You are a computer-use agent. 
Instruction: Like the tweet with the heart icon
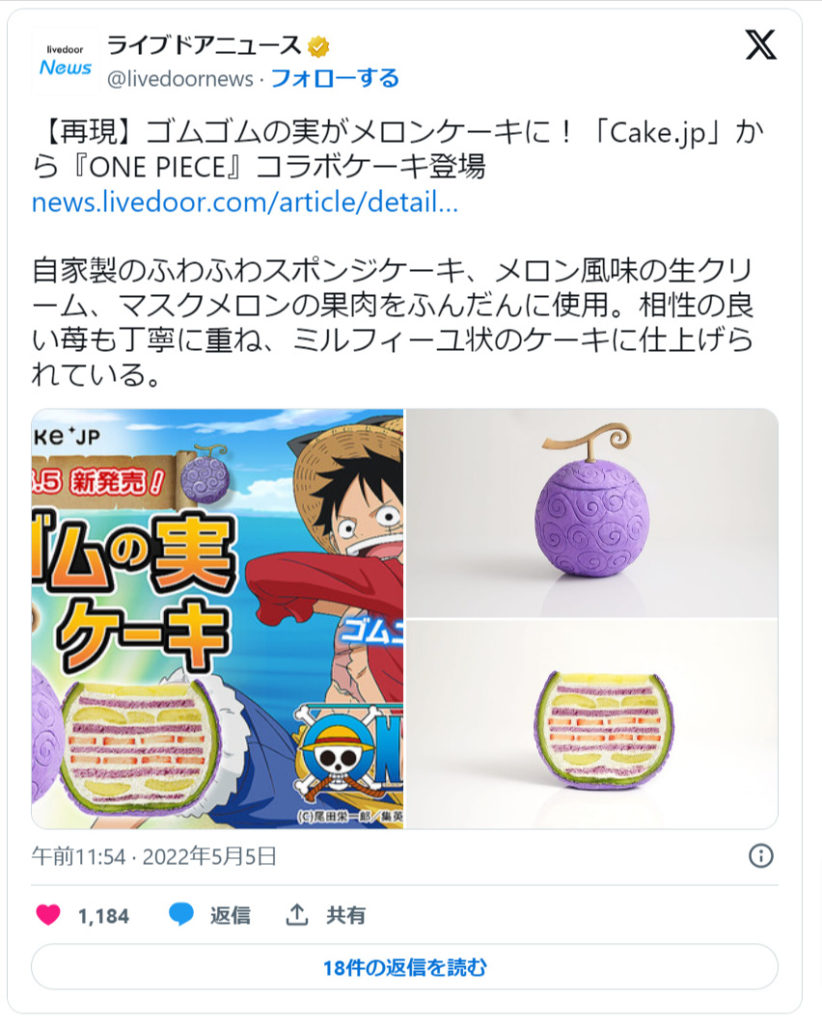48,915
